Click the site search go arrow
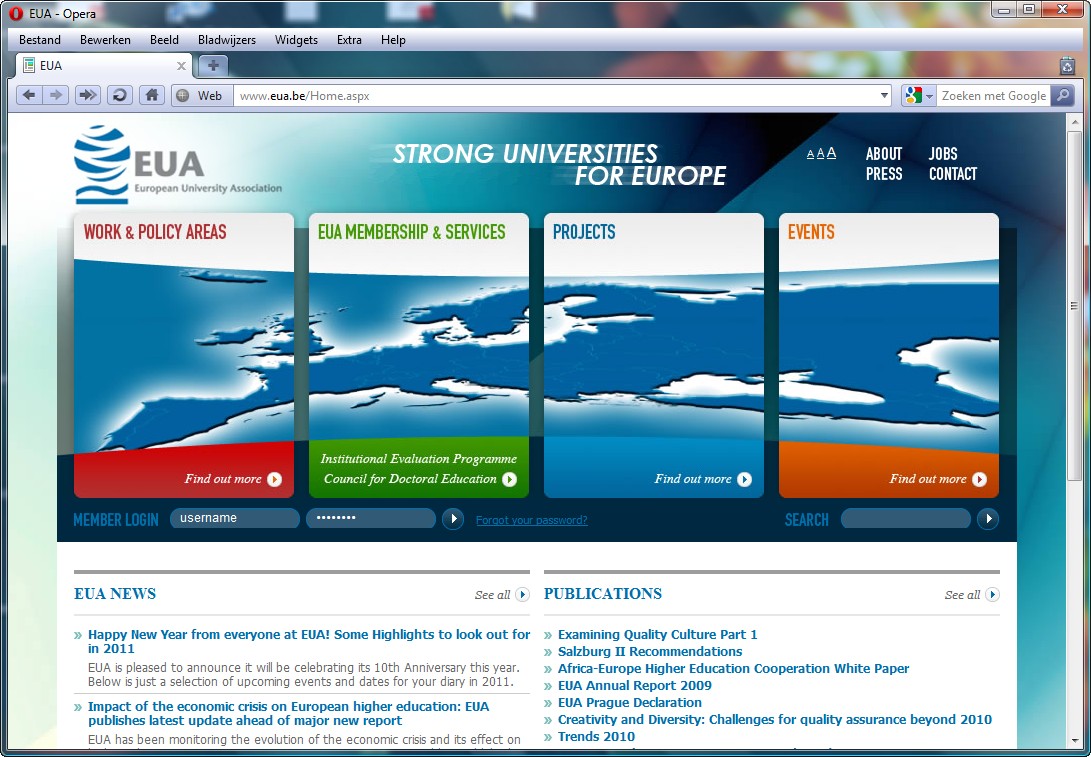This screenshot has width=1091, height=757. click(988, 519)
